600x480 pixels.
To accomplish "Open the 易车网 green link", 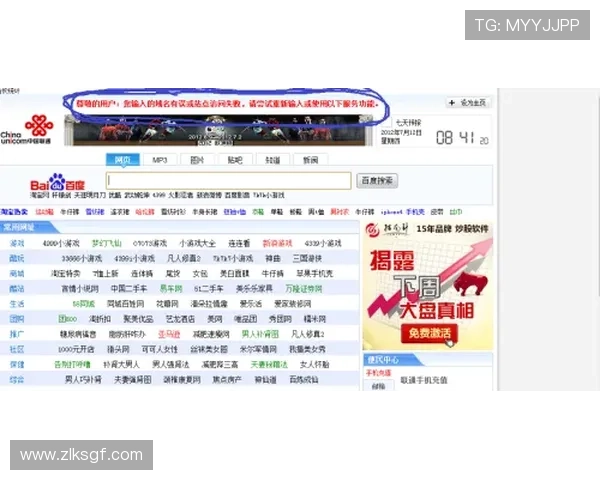I will [171, 289].
